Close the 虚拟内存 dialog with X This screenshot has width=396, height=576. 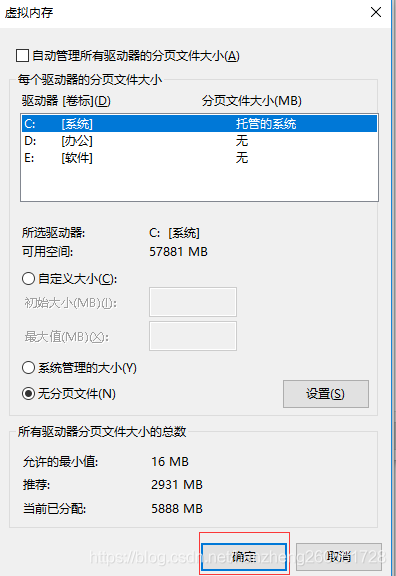(376, 12)
